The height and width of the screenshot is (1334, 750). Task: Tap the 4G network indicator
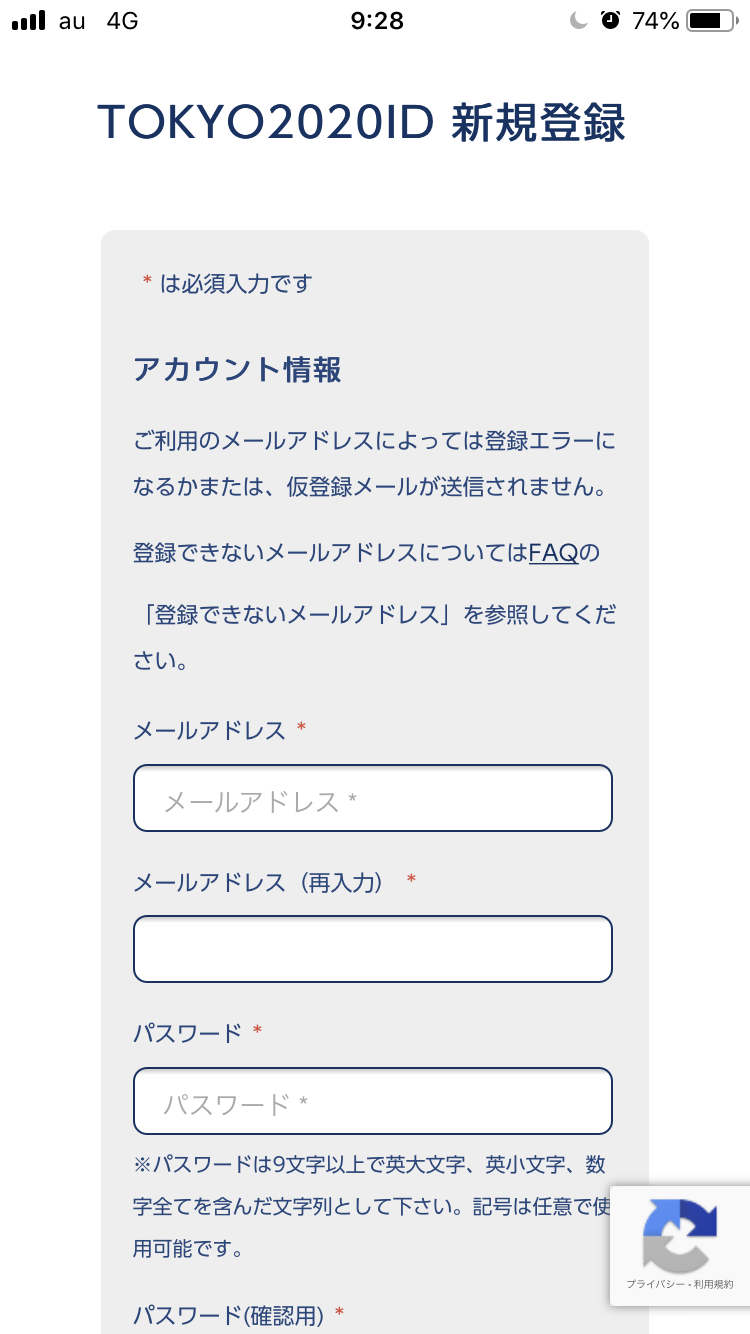122,21
